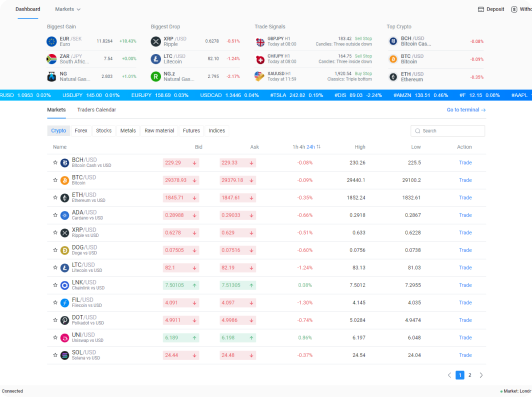Switch to the Traders Calendar tab

(x=96, y=110)
